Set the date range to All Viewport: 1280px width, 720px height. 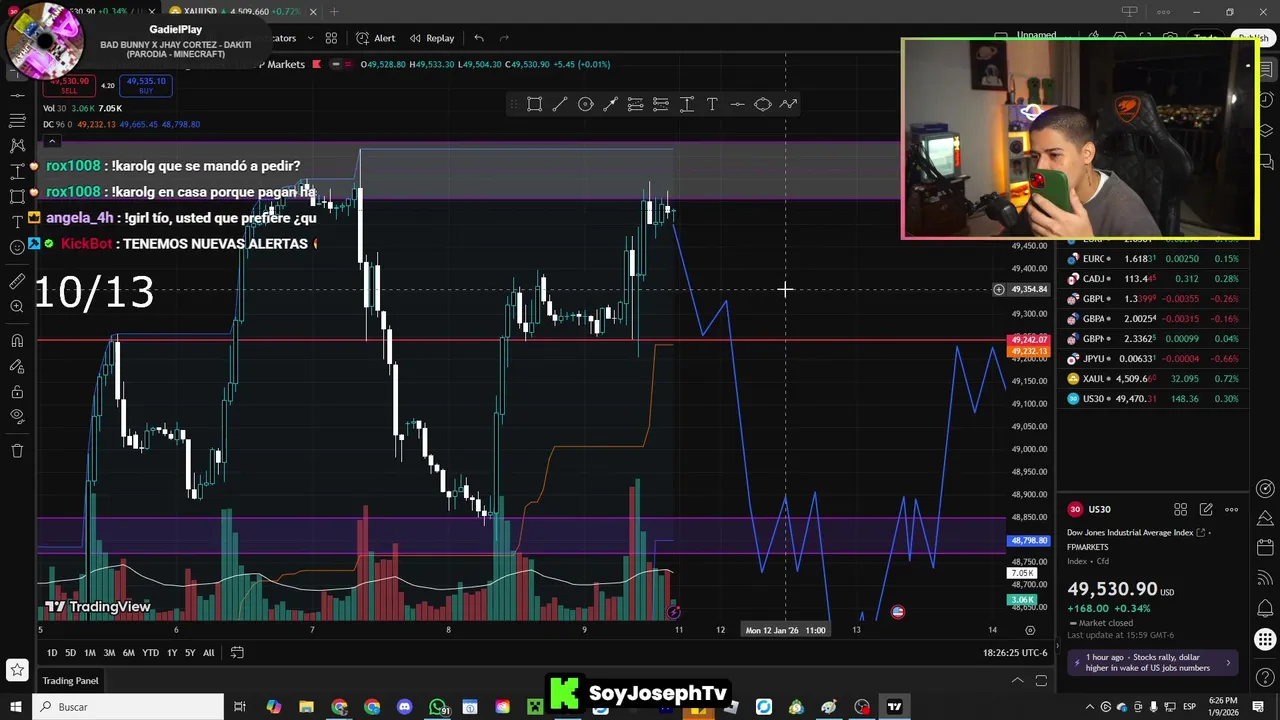pos(208,653)
